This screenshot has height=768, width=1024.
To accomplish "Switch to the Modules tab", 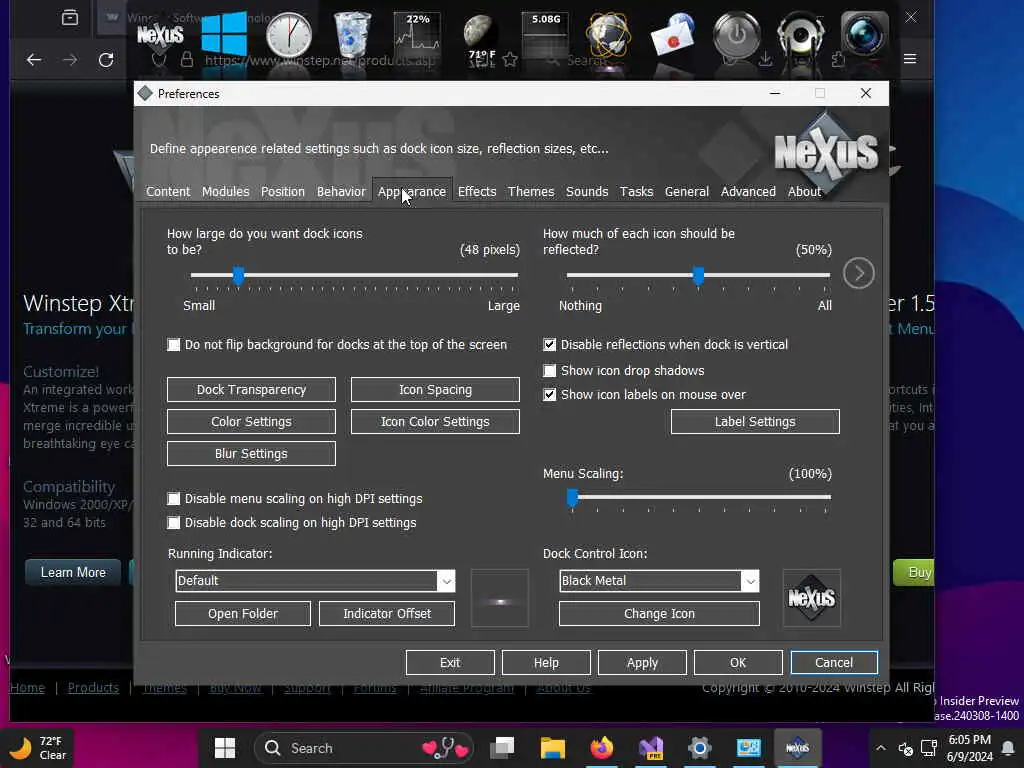I will click(225, 191).
